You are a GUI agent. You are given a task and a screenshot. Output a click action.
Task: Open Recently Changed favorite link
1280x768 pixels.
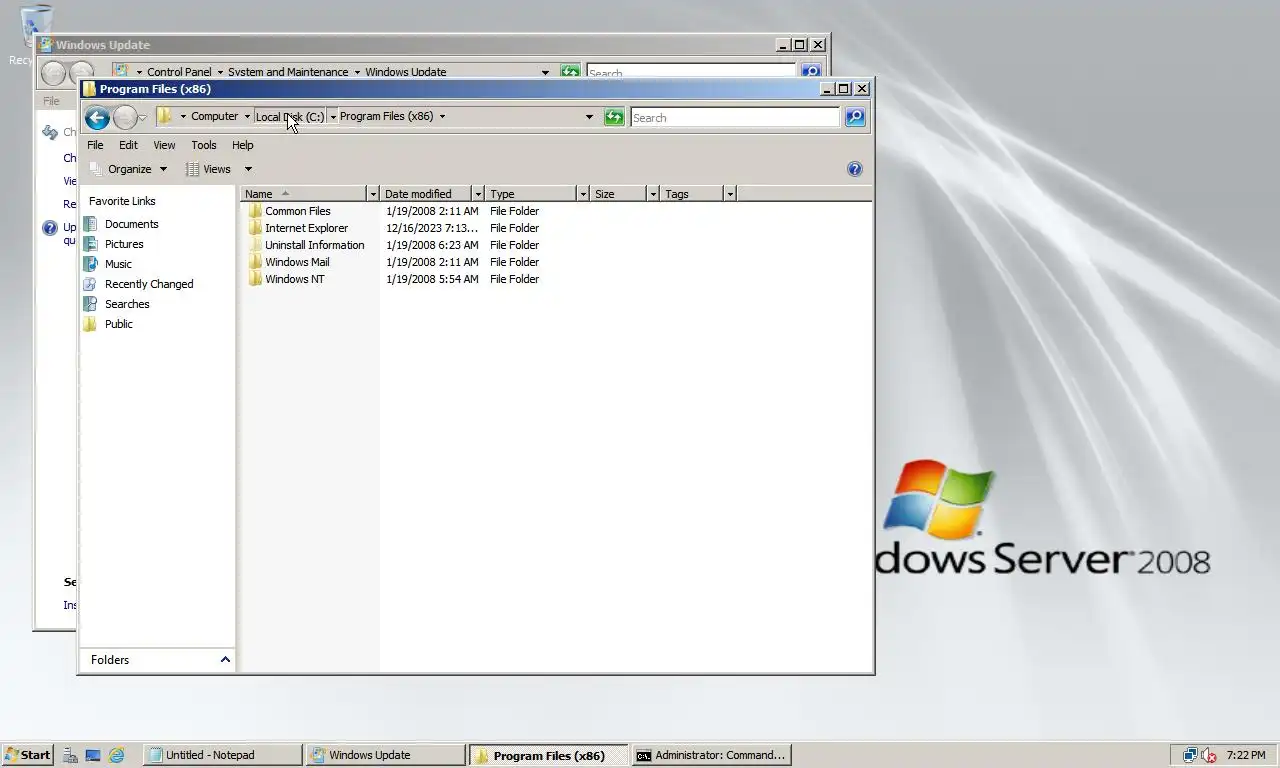(149, 284)
